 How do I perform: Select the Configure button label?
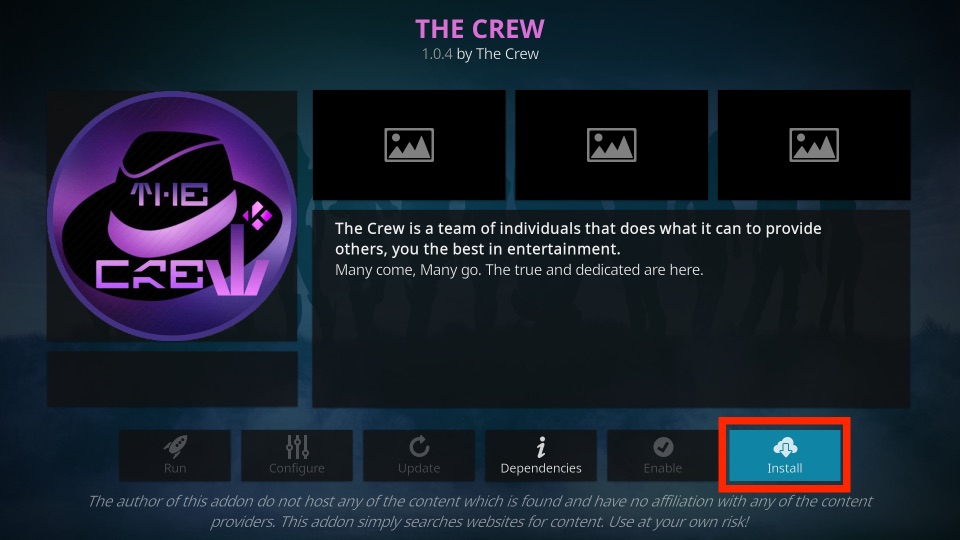297,468
